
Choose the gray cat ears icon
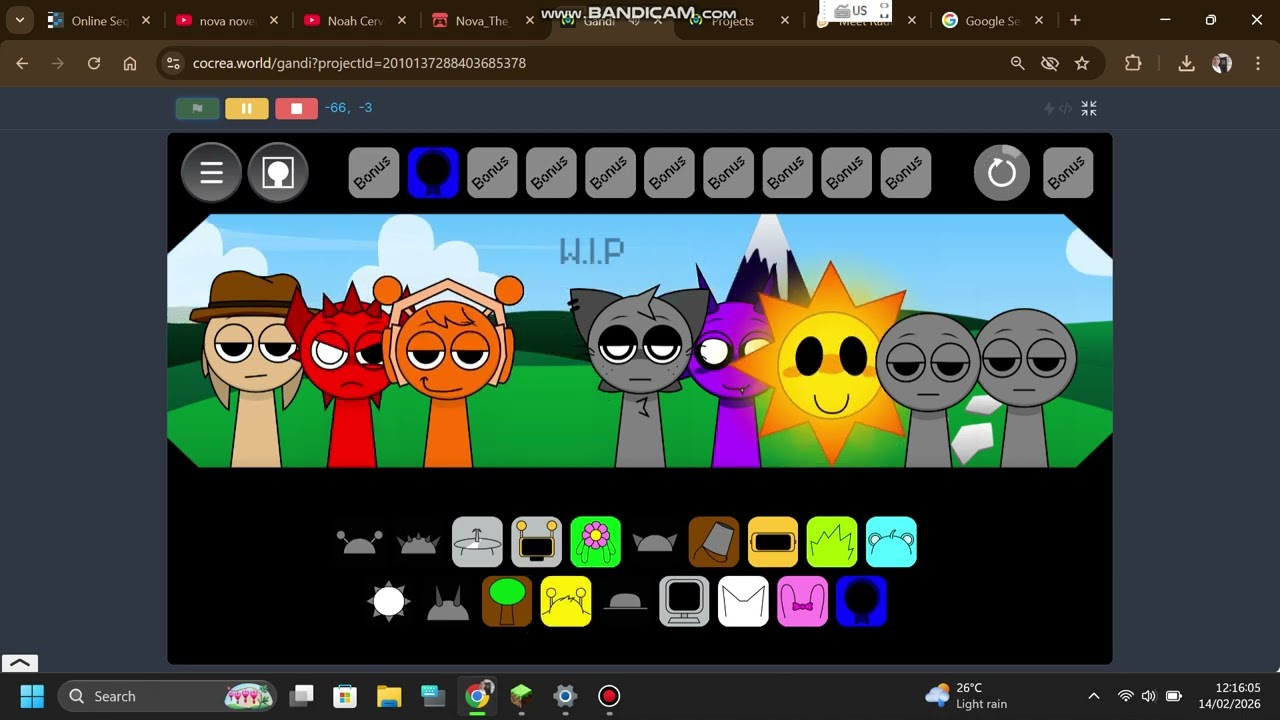[x=654, y=543]
